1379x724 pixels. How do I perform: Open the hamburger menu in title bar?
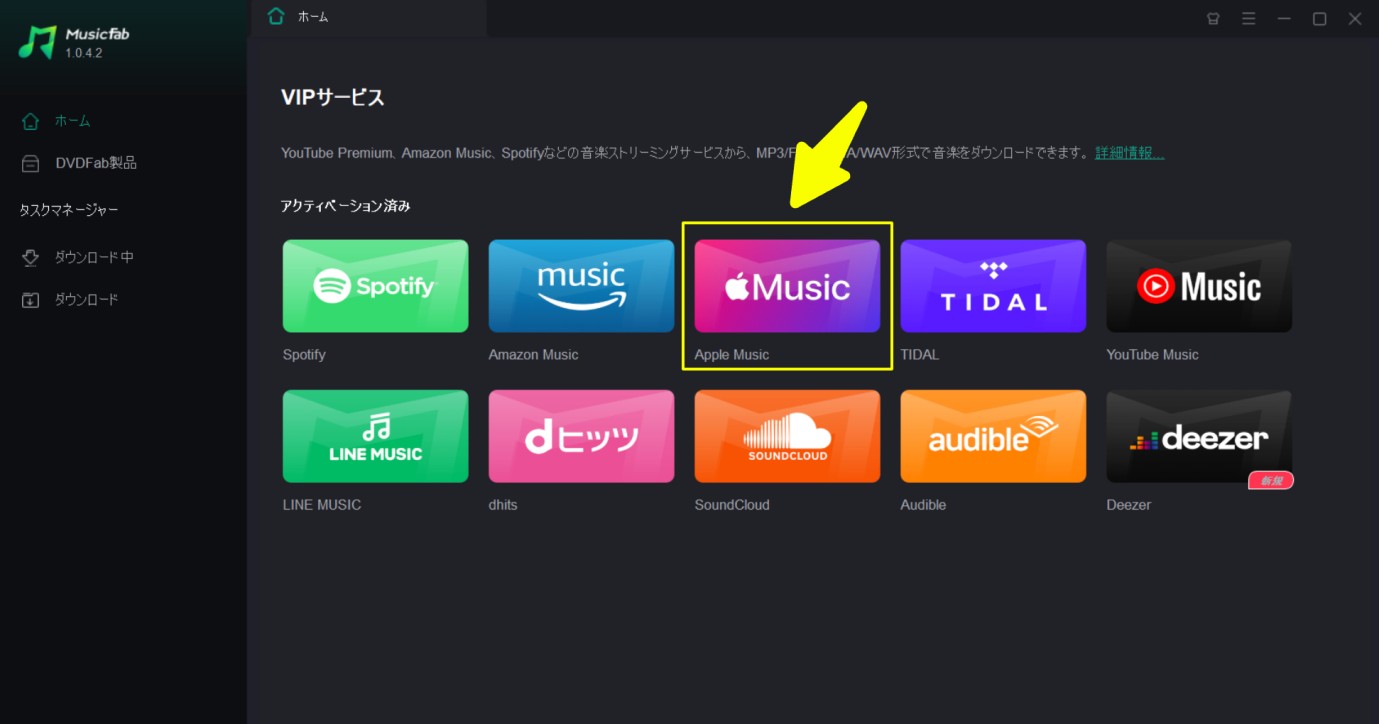pos(1248,18)
